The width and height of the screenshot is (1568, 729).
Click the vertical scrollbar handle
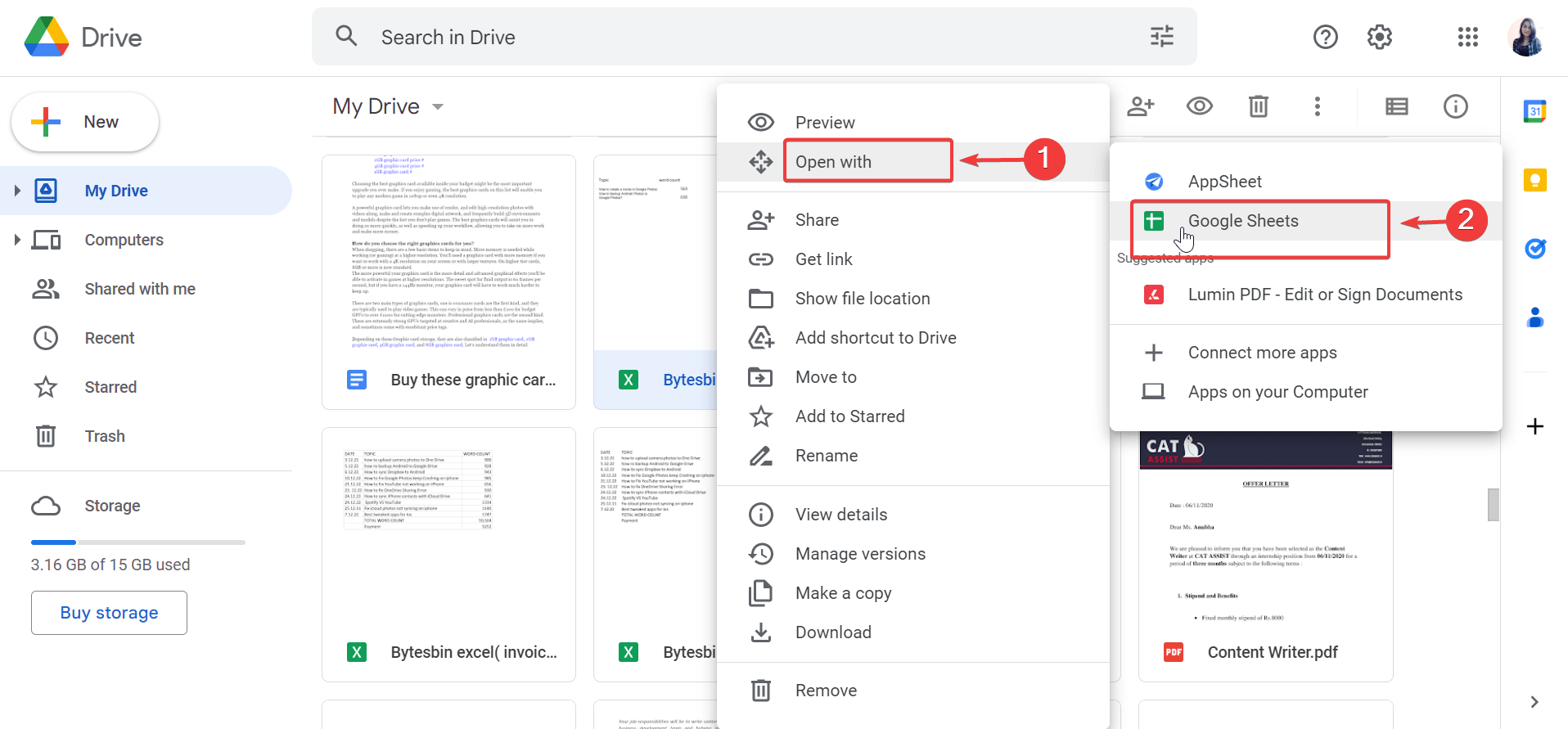pos(1494,505)
